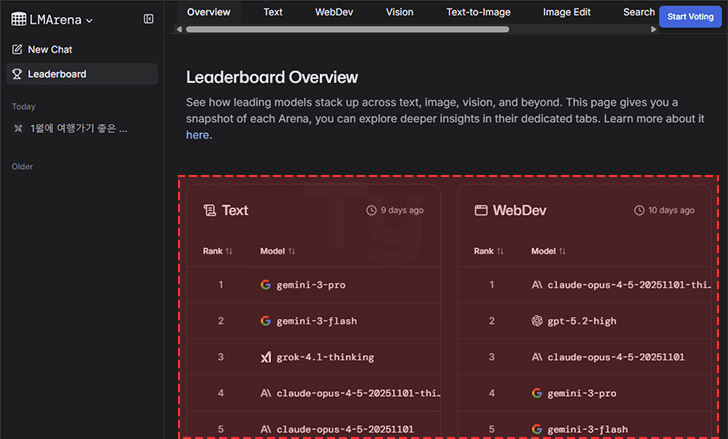The width and height of the screenshot is (728, 439).
Task: Sort WebDev card by Rank arrows
Action: click(500, 251)
